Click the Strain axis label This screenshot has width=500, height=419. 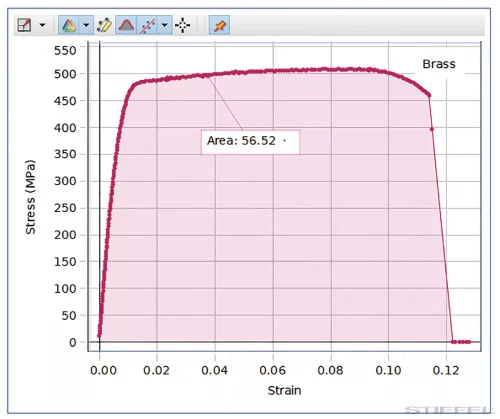pyautogui.click(x=284, y=390)
